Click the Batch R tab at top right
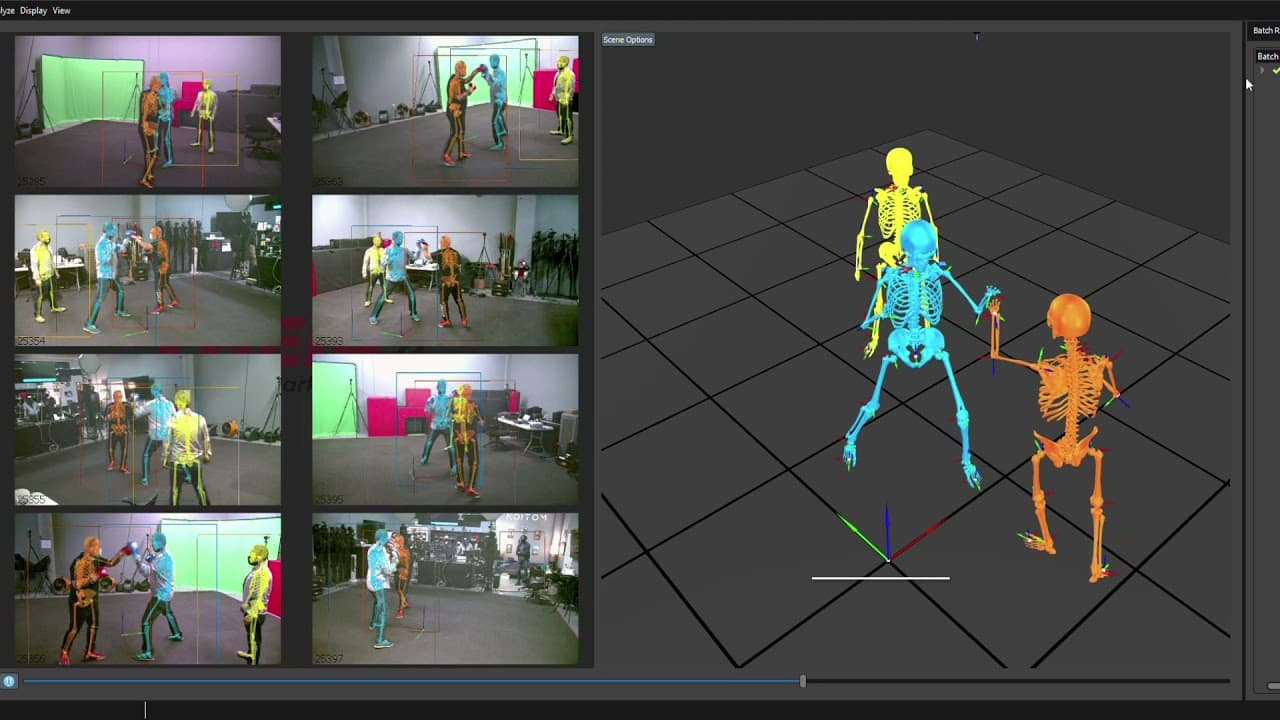 [x=1265, y=30]
